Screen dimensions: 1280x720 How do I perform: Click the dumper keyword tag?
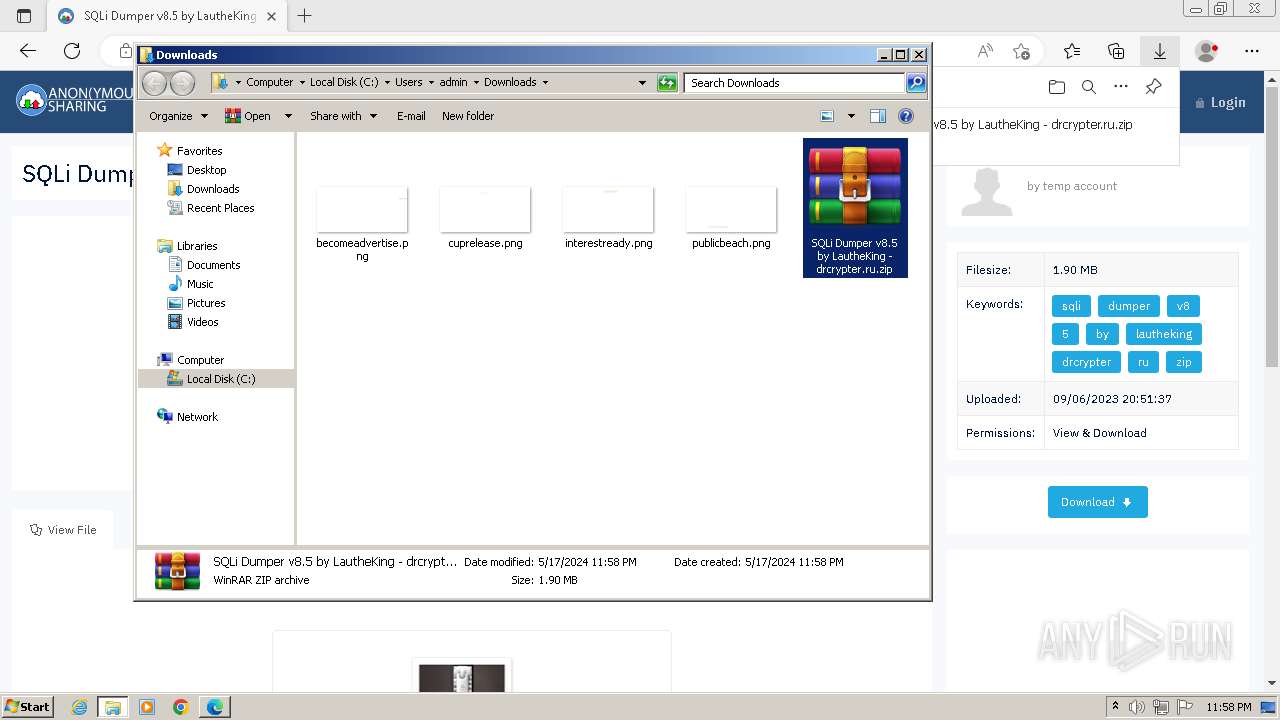[1129, 306]
